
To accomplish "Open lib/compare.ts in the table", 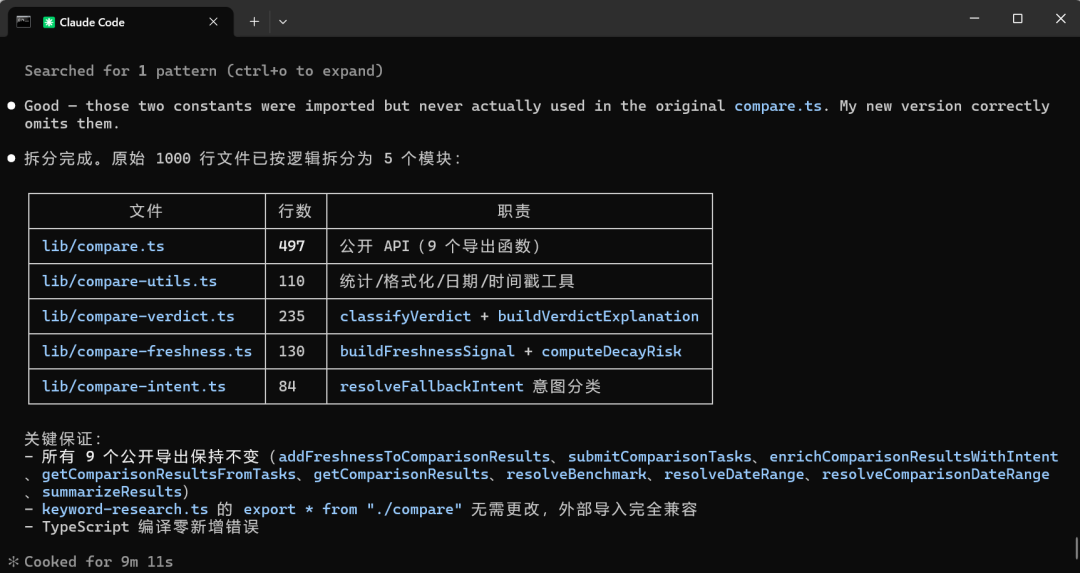I will (103, 246).
